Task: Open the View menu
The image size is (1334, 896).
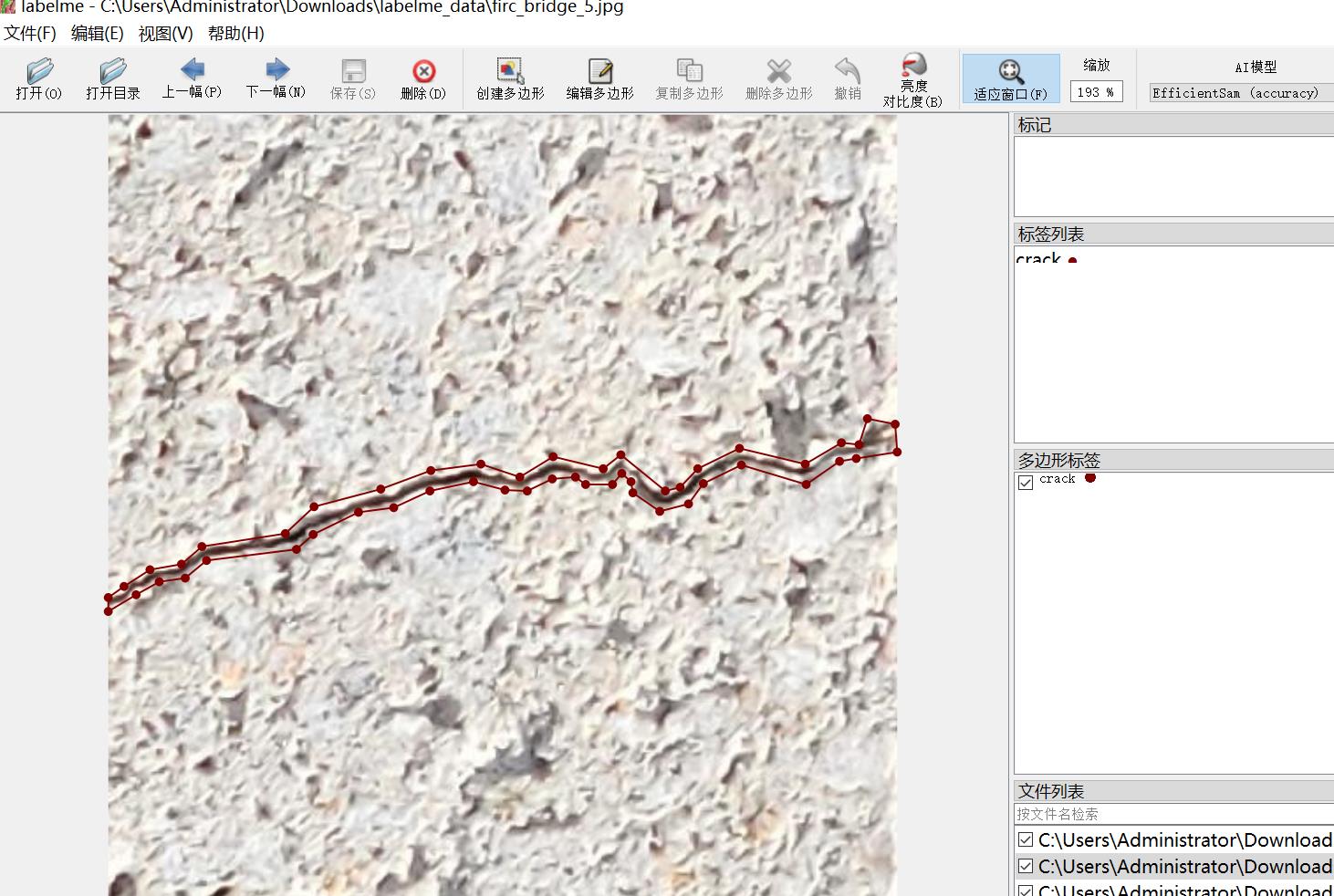Action: (165, 34)
